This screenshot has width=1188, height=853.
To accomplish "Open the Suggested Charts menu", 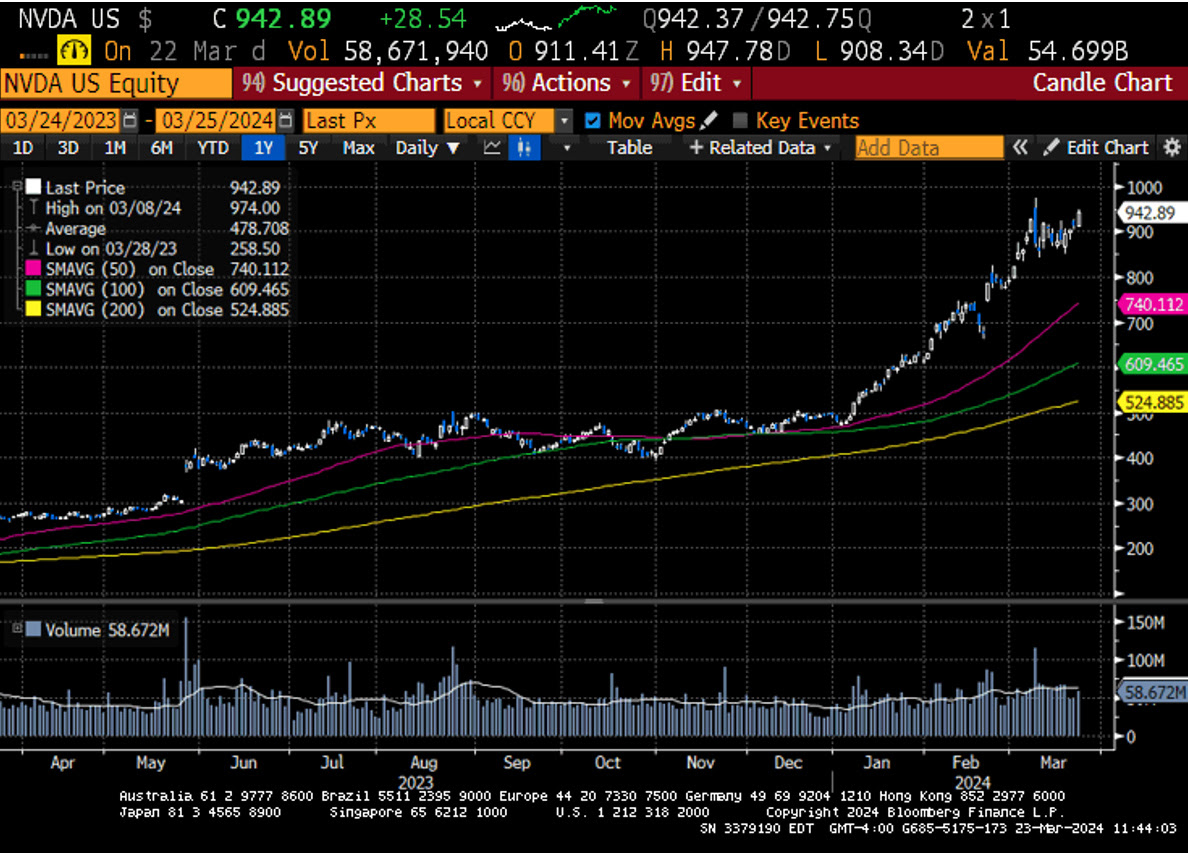I will 362,83.
